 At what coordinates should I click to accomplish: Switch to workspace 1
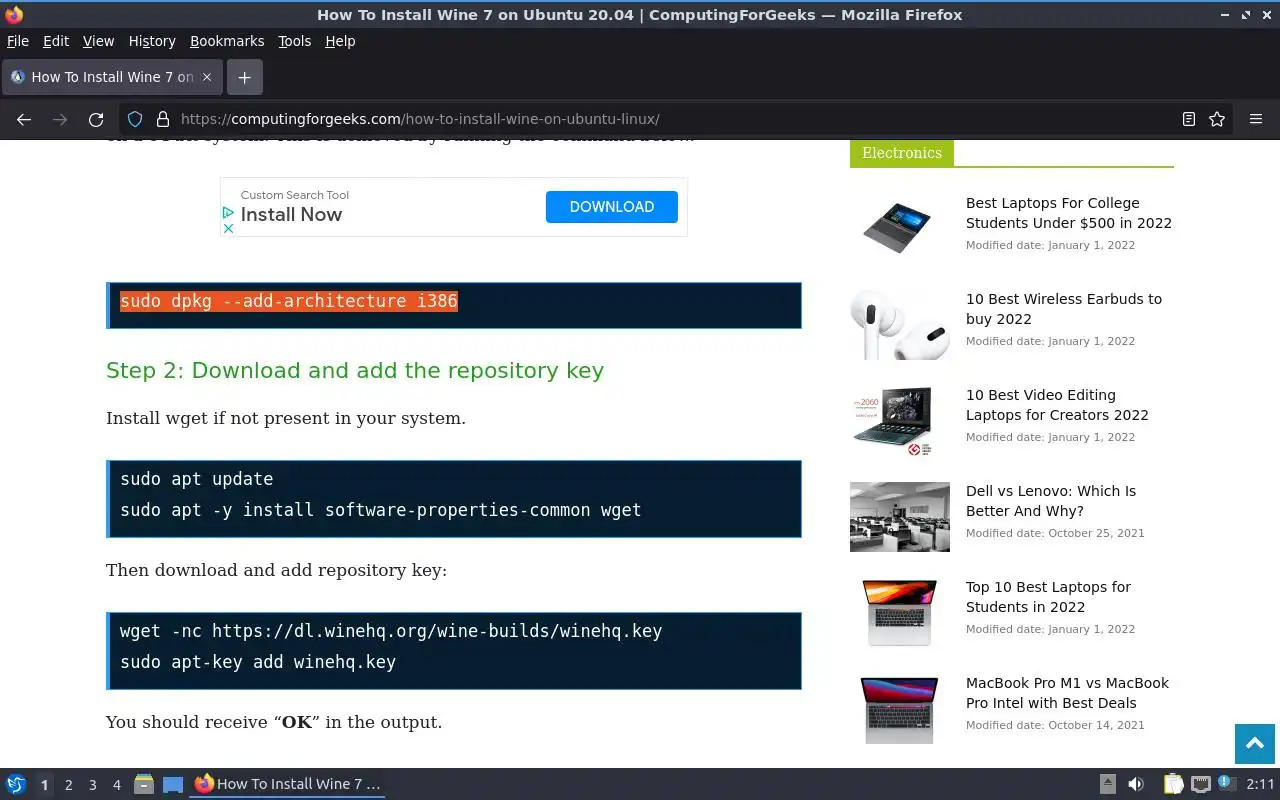(44, 785)
